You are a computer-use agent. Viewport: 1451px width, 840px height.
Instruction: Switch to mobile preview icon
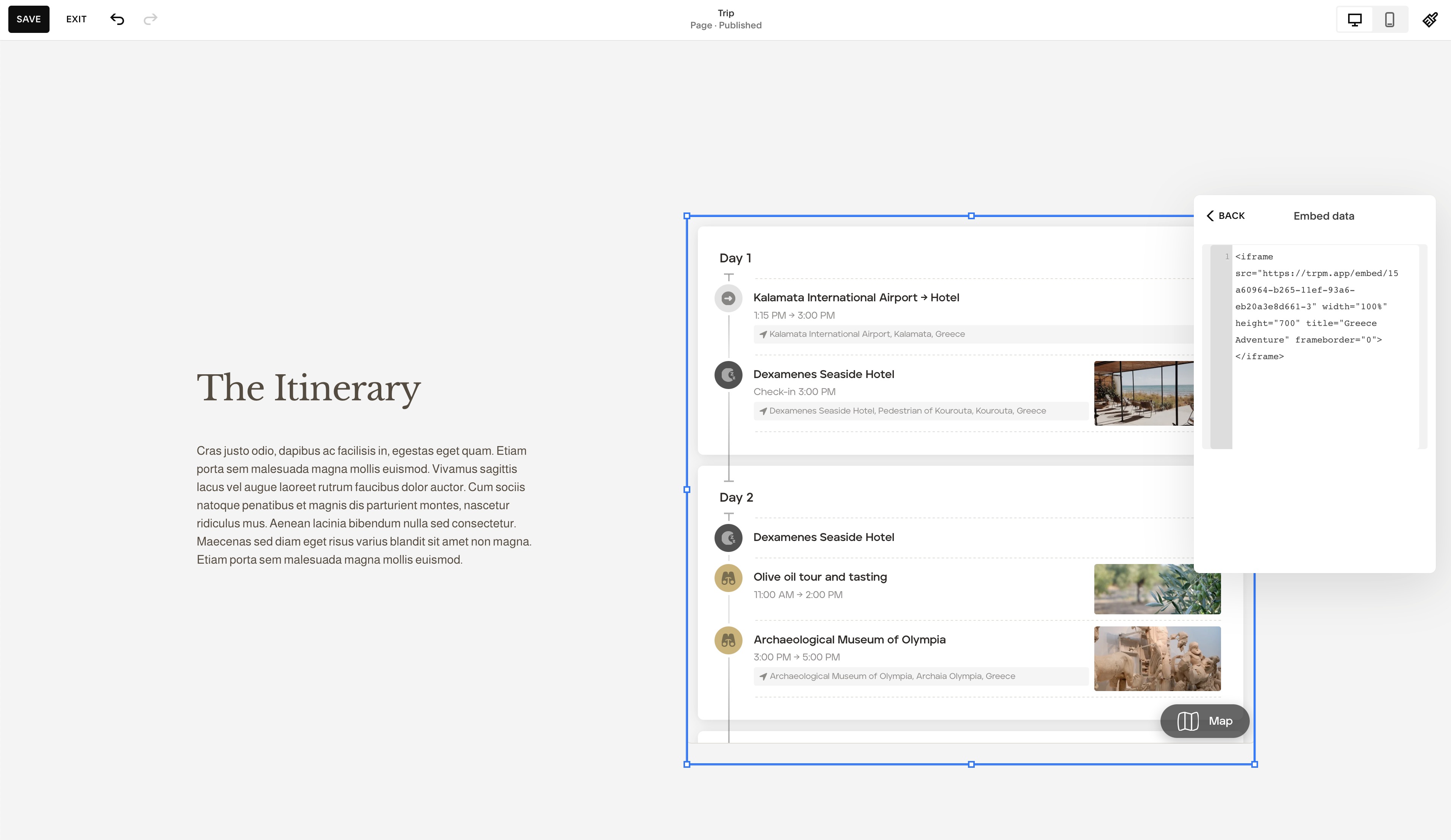1389,20
